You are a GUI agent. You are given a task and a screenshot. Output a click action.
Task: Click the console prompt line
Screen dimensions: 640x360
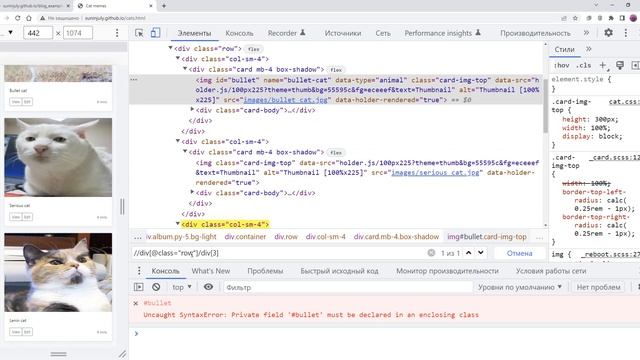[384, 333]
